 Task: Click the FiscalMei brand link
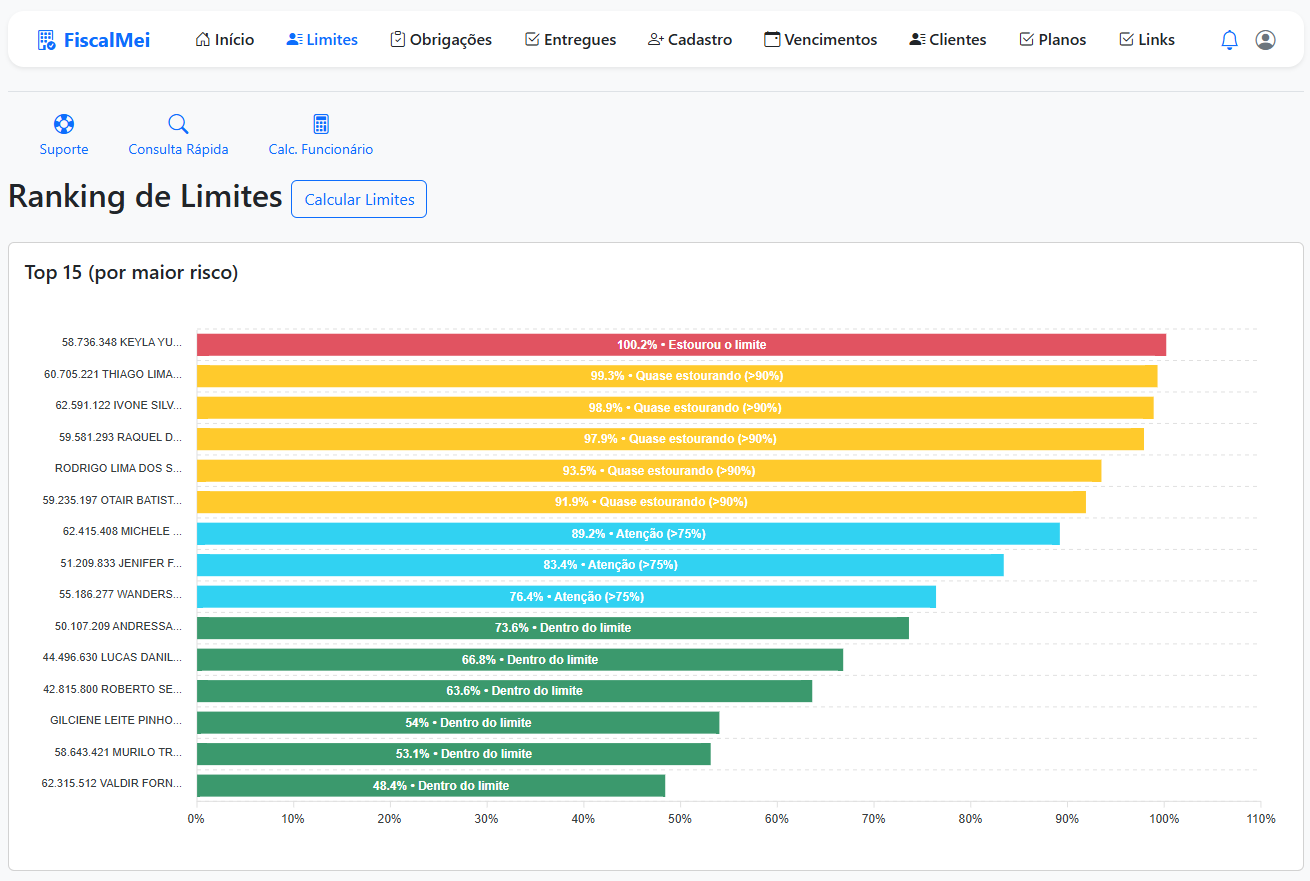click(106, 40)
